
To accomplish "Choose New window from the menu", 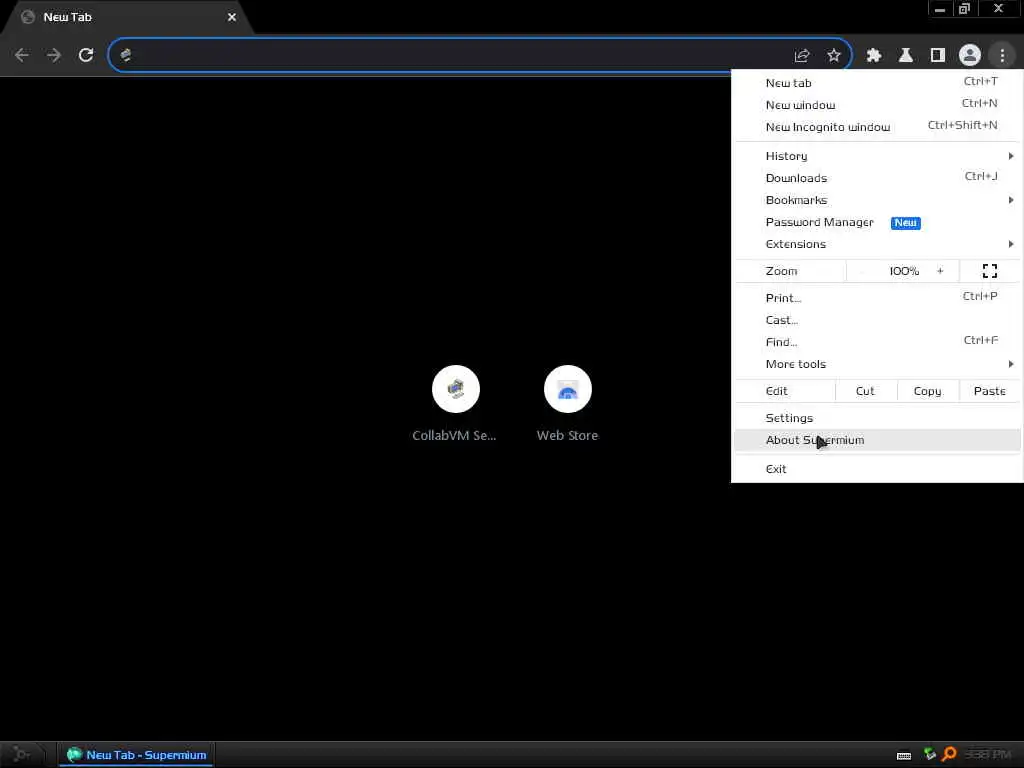I will click(x=877, y=104).
